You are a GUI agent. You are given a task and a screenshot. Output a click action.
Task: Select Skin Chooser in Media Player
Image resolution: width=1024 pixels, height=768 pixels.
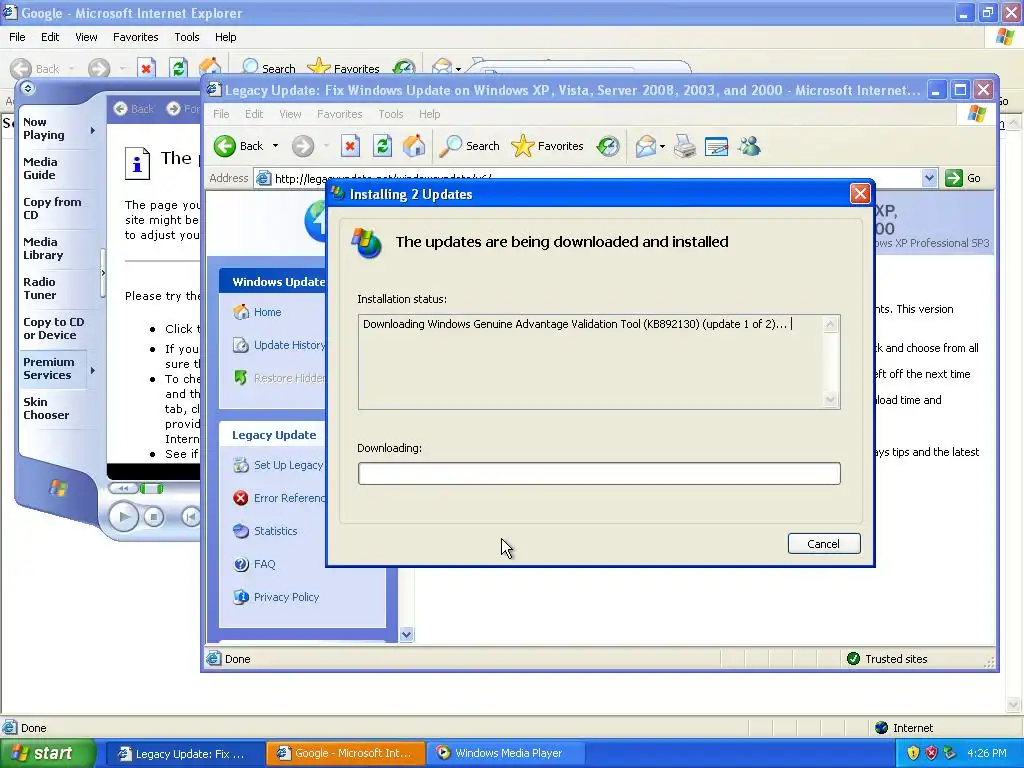click(46, 408)
